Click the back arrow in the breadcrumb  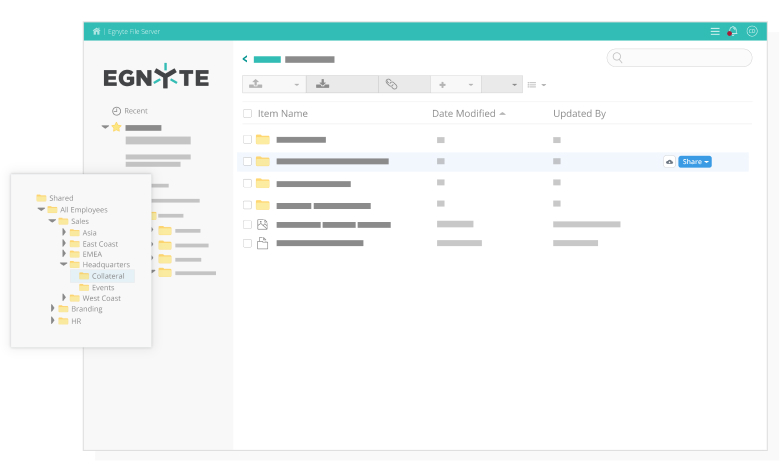click(x=246, y=59)
